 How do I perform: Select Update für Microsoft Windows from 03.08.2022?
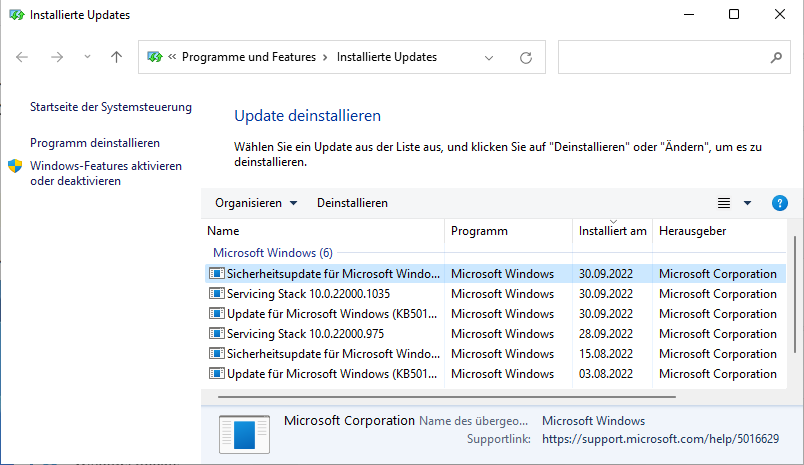point(495,374)
